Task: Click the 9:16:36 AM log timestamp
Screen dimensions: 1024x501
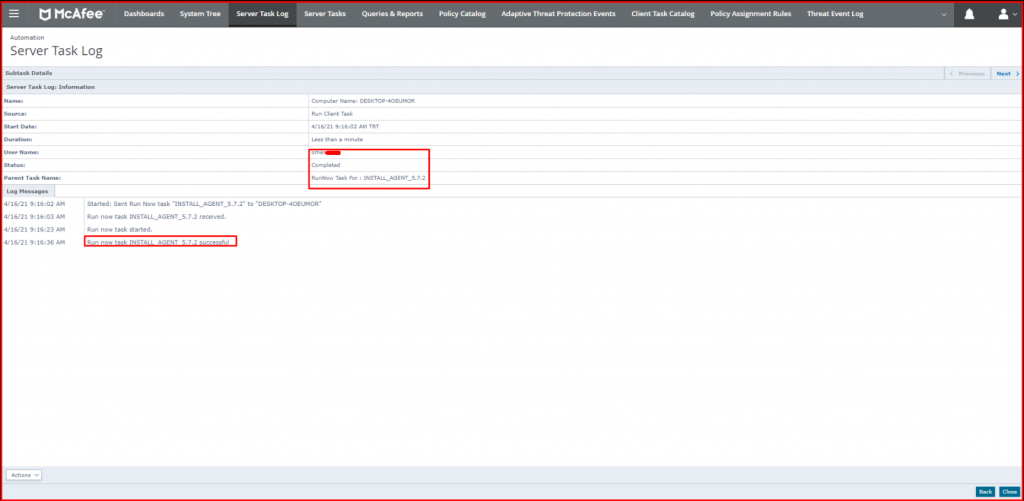Action: pyautogui.click(x=34, y=242)
